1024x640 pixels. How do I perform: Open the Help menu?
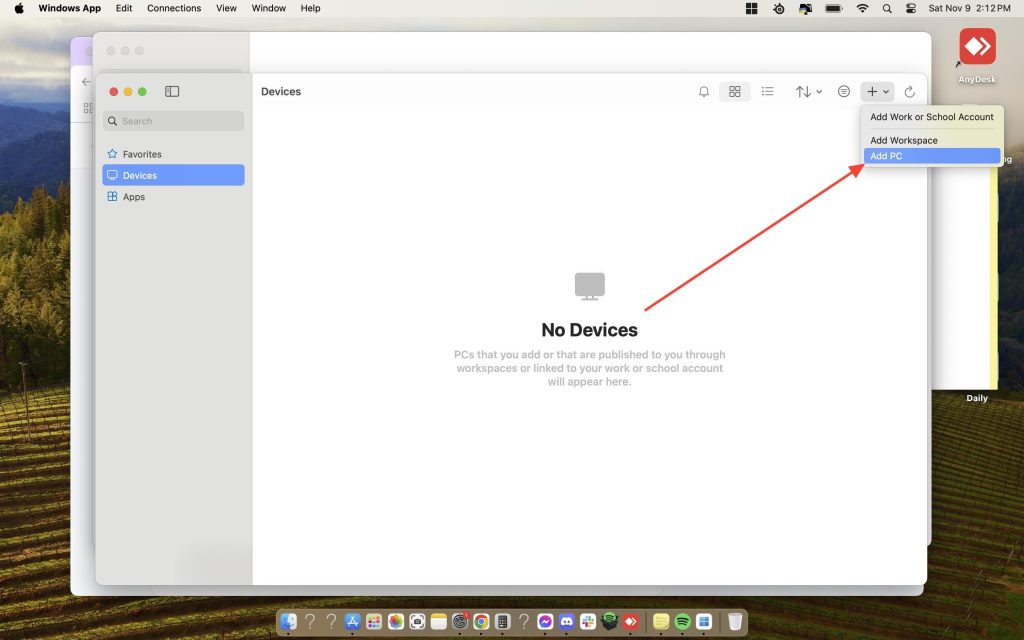(x=310, y=8)
